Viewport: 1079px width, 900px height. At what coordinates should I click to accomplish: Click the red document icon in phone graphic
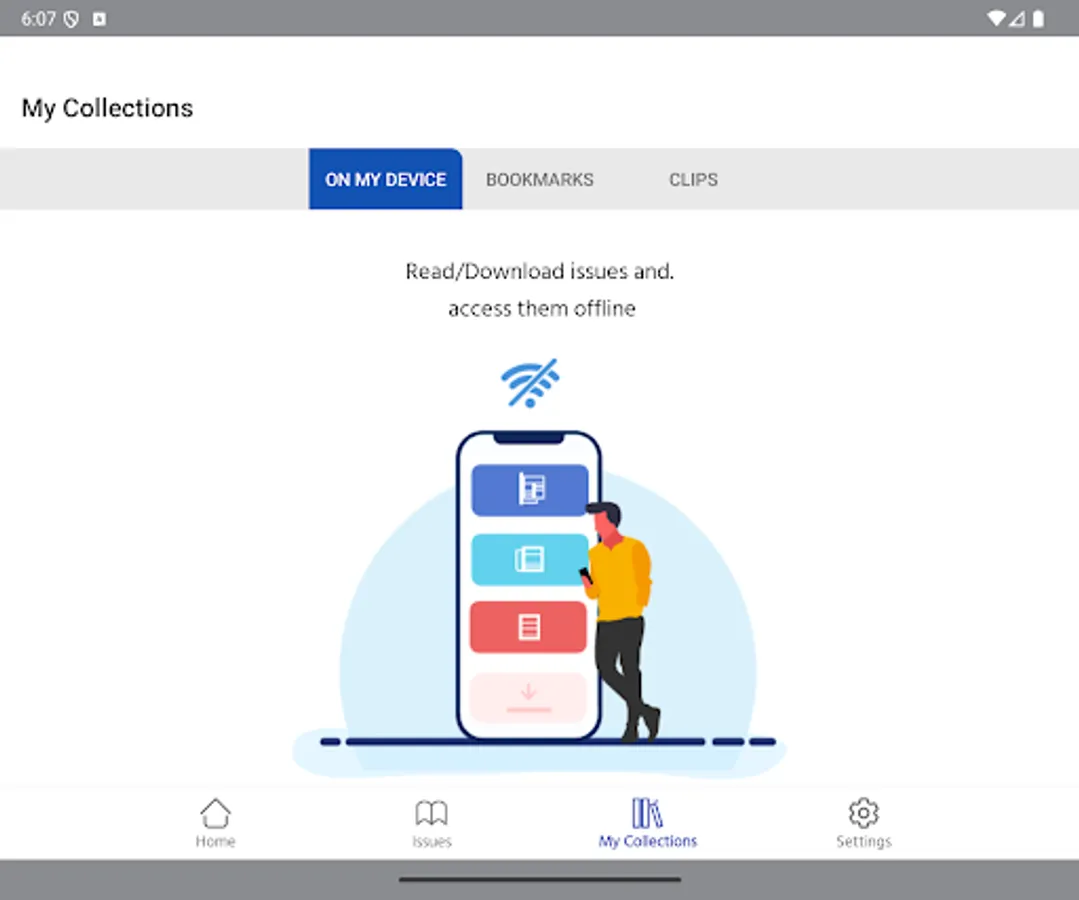[x=528, y=626]
